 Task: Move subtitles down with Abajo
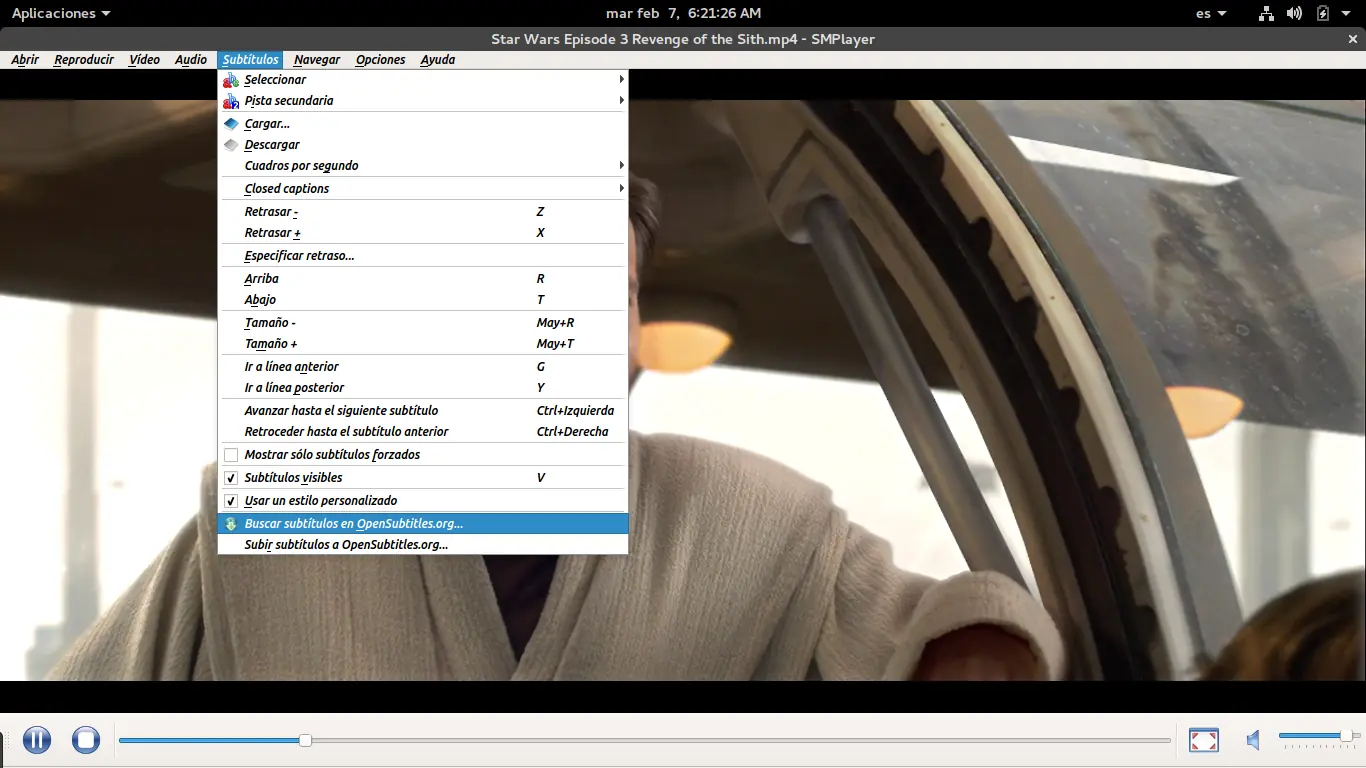pos(423,300)
